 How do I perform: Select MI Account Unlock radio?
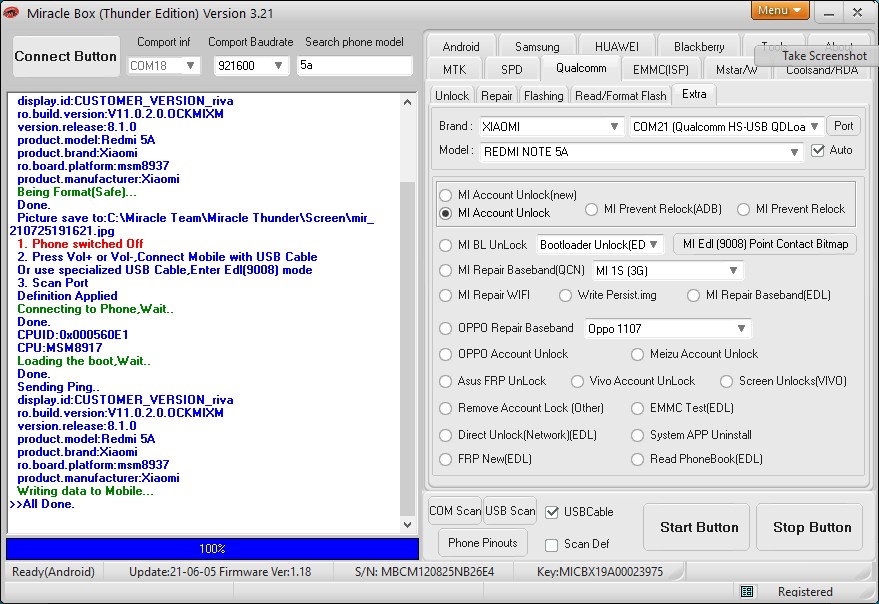[445, 213]
